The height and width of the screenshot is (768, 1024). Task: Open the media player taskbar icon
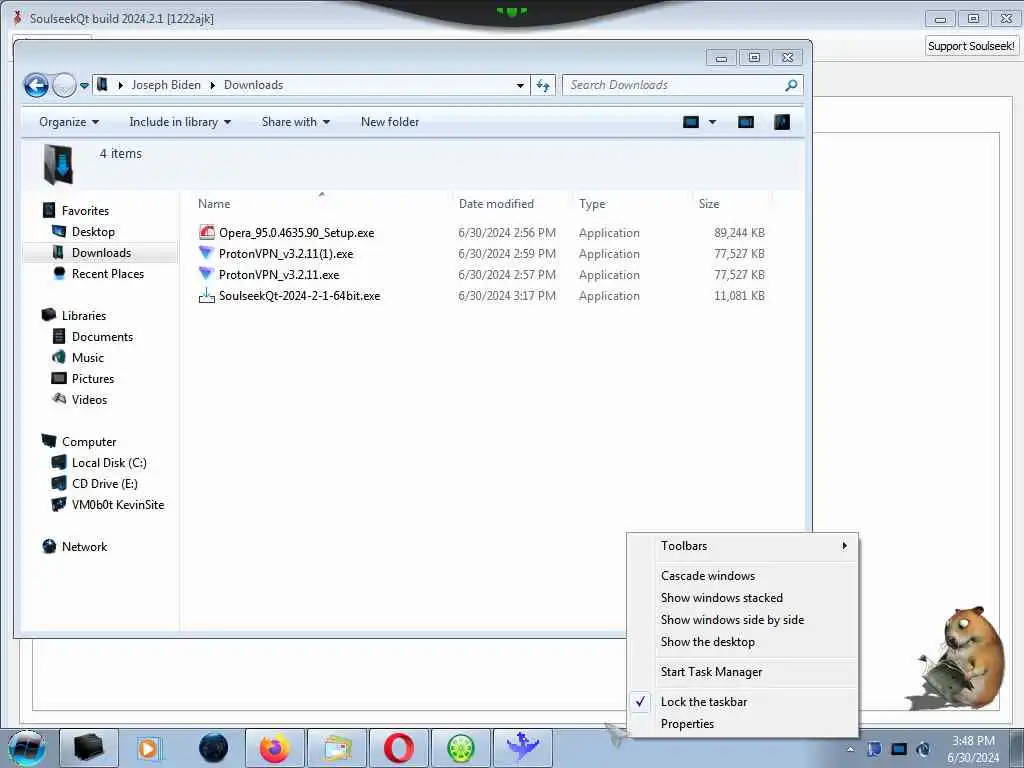click(x=151, y=748)
